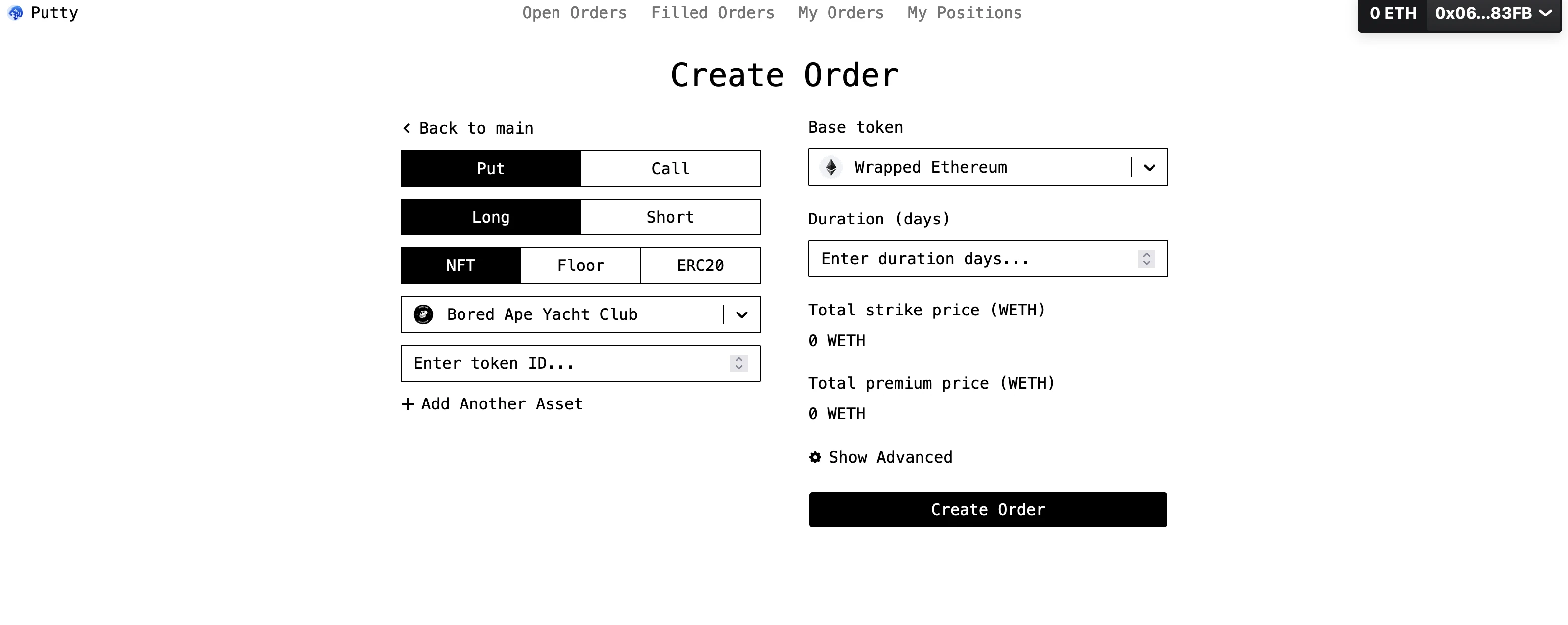Click the Add Another Asset icon
This screenshot has width=1568, height=625.
[407, 404]
